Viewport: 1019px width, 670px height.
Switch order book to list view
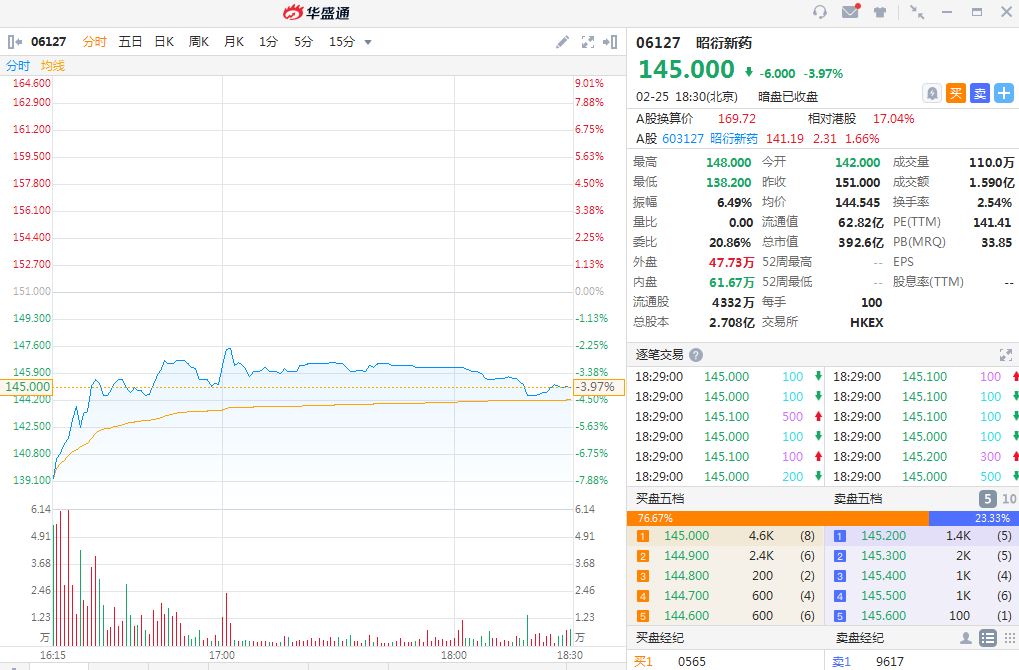pos(987,638)
